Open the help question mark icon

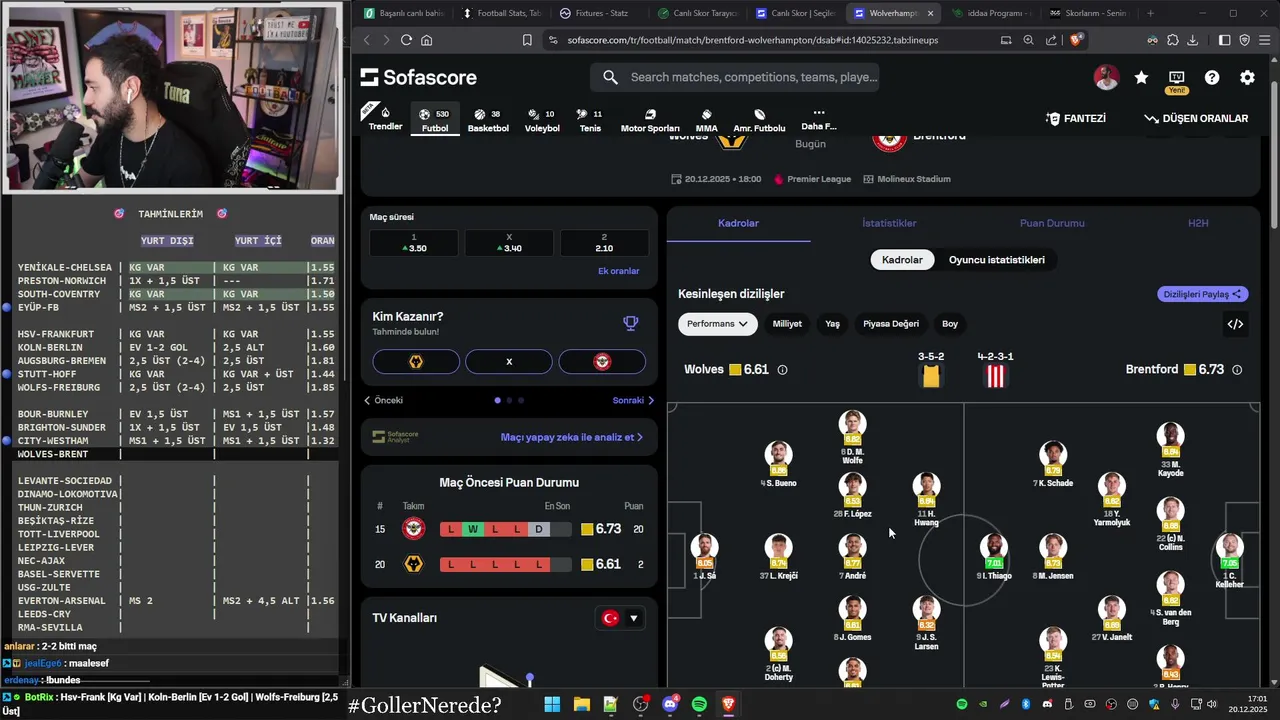point(1212,77)
